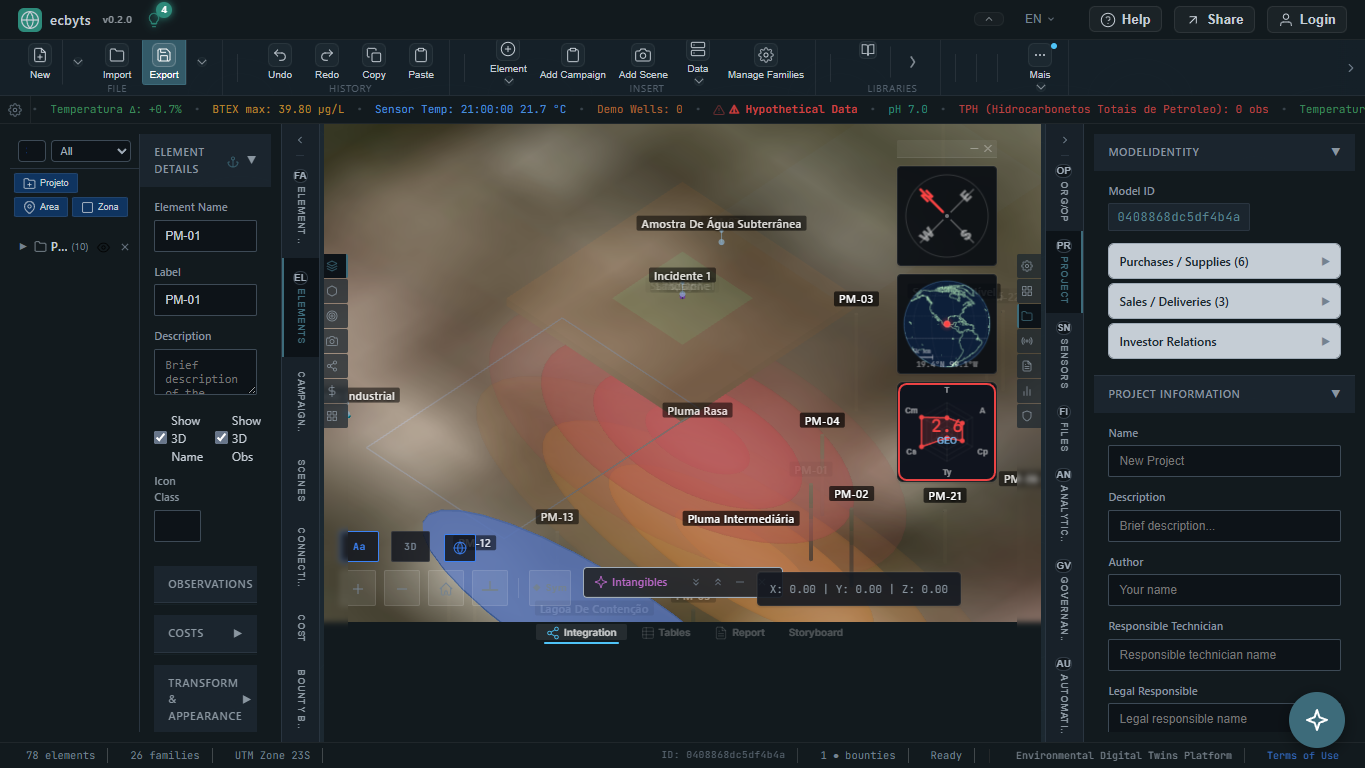The width and height of the screenshot is (1365, 768).
Task: Click the compass widget
Action: click(x=946, y=215)
